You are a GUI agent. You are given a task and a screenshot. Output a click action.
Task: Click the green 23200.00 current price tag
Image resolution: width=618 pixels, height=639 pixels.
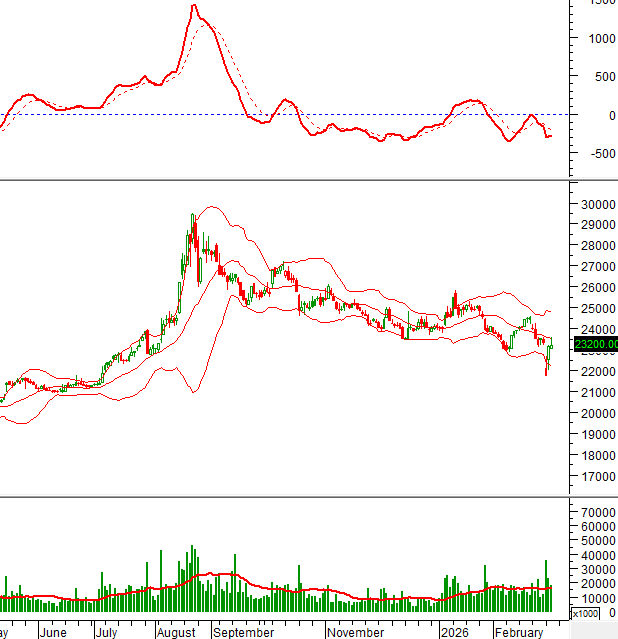[x=596, y=345]
